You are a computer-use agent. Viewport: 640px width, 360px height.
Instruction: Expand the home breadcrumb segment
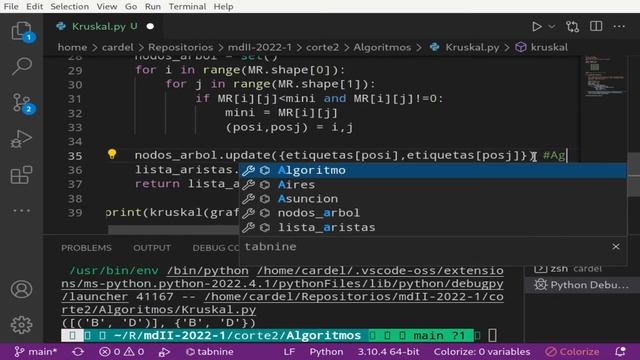72,47
